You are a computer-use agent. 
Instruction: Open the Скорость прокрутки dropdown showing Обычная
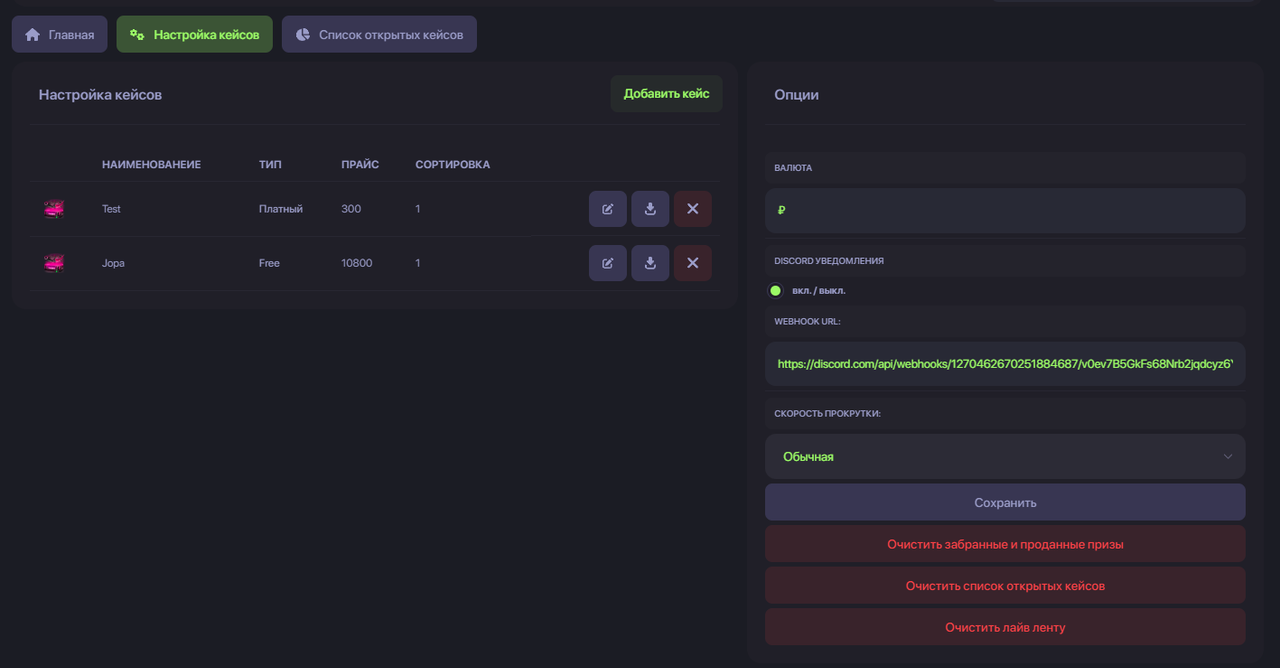point(1005,456)
